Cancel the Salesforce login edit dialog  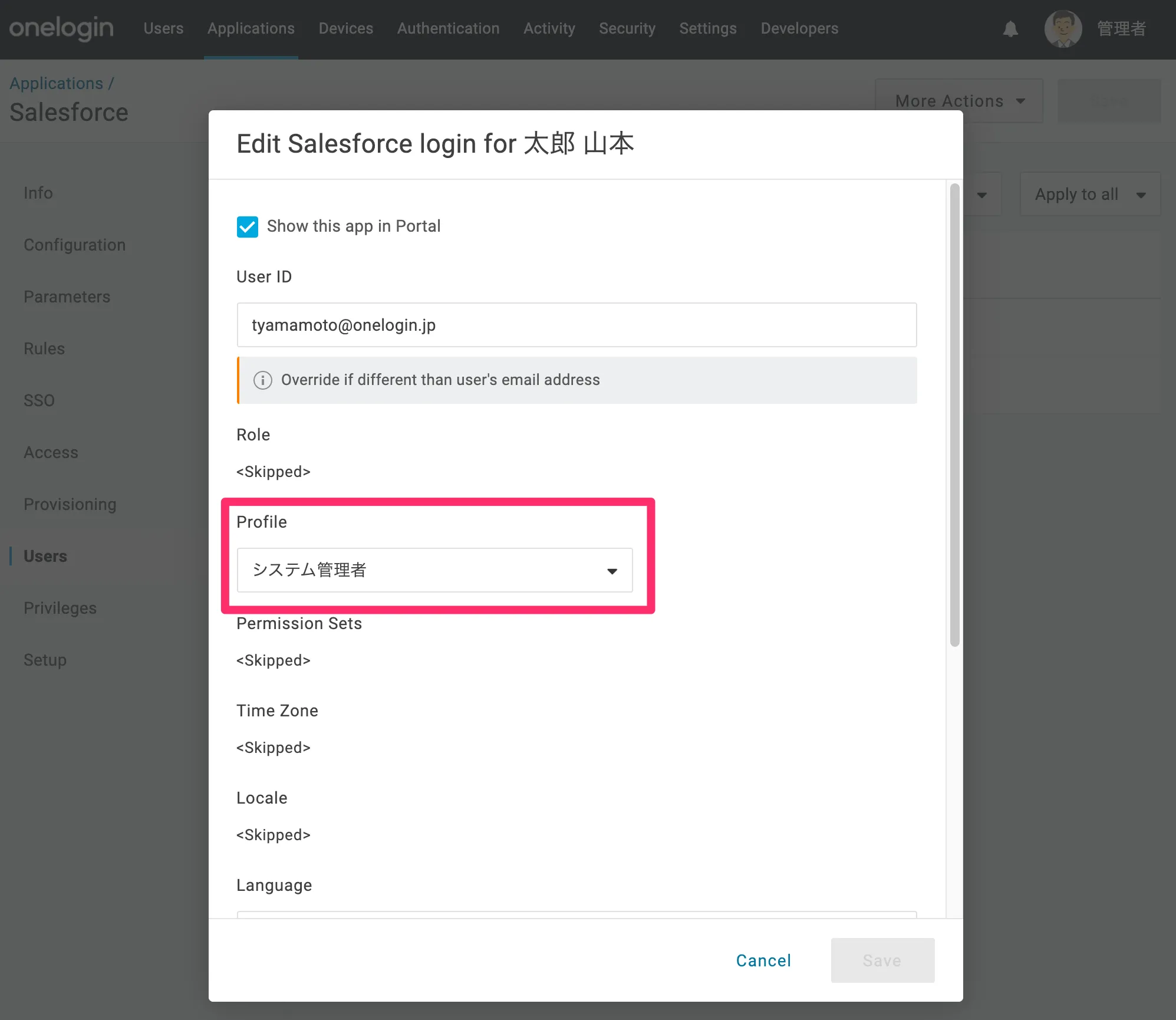(763, 960)
